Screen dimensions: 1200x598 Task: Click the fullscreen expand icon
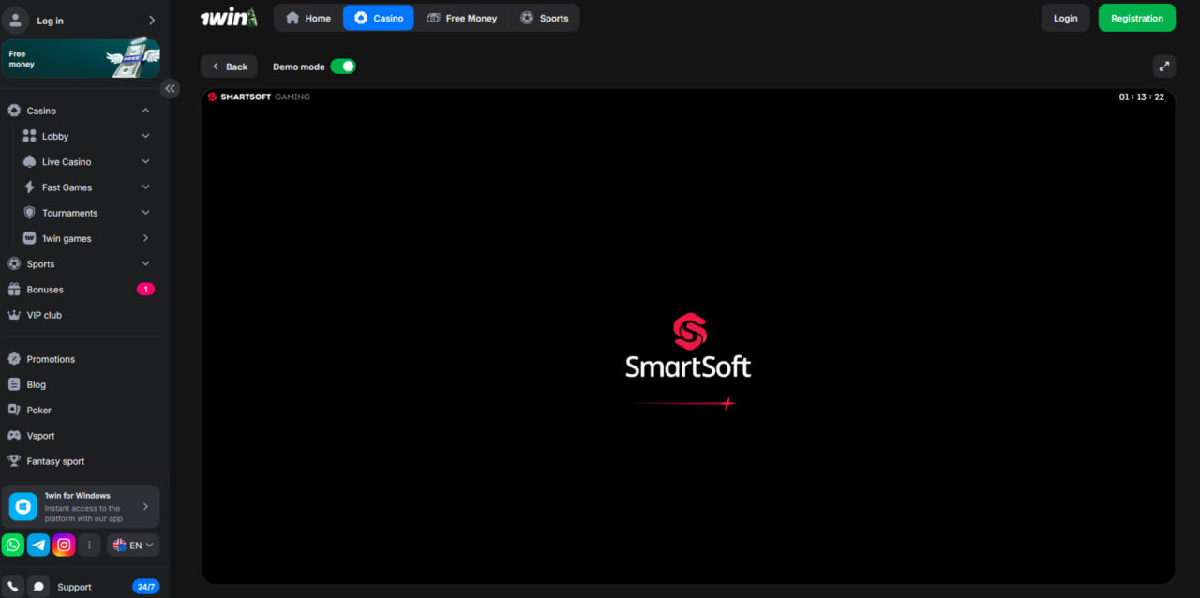1163,66
